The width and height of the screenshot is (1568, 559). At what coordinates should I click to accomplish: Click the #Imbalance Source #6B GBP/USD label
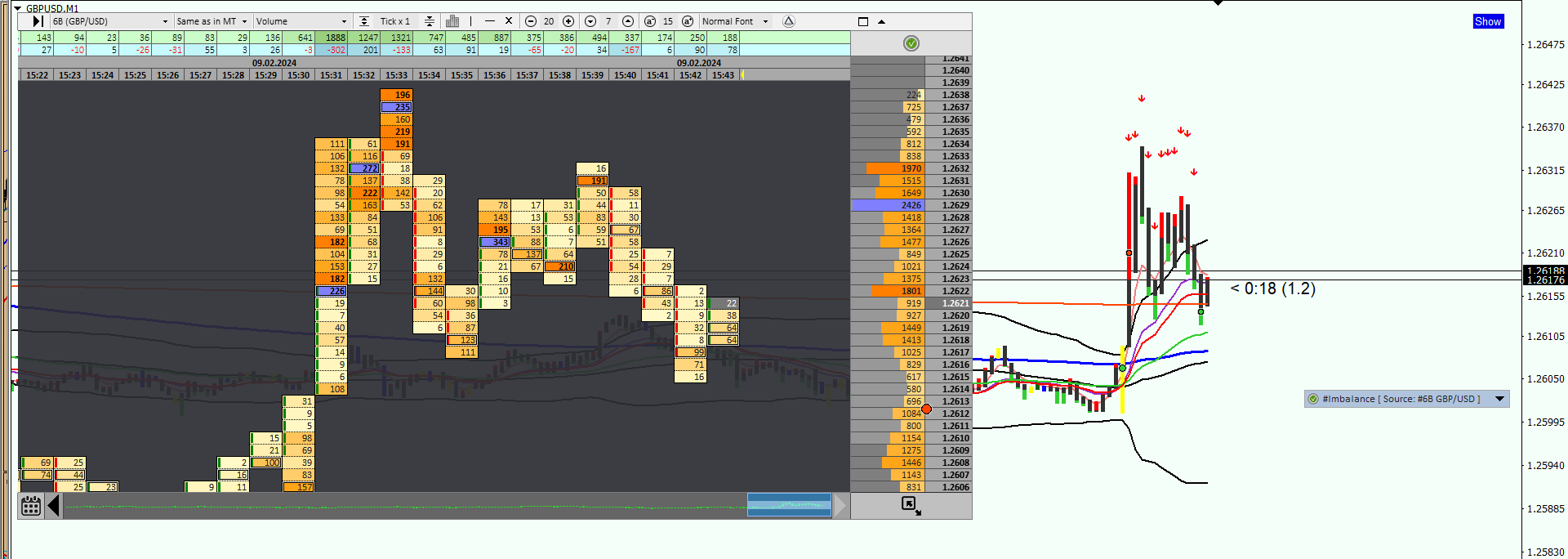pos(1401,399)
